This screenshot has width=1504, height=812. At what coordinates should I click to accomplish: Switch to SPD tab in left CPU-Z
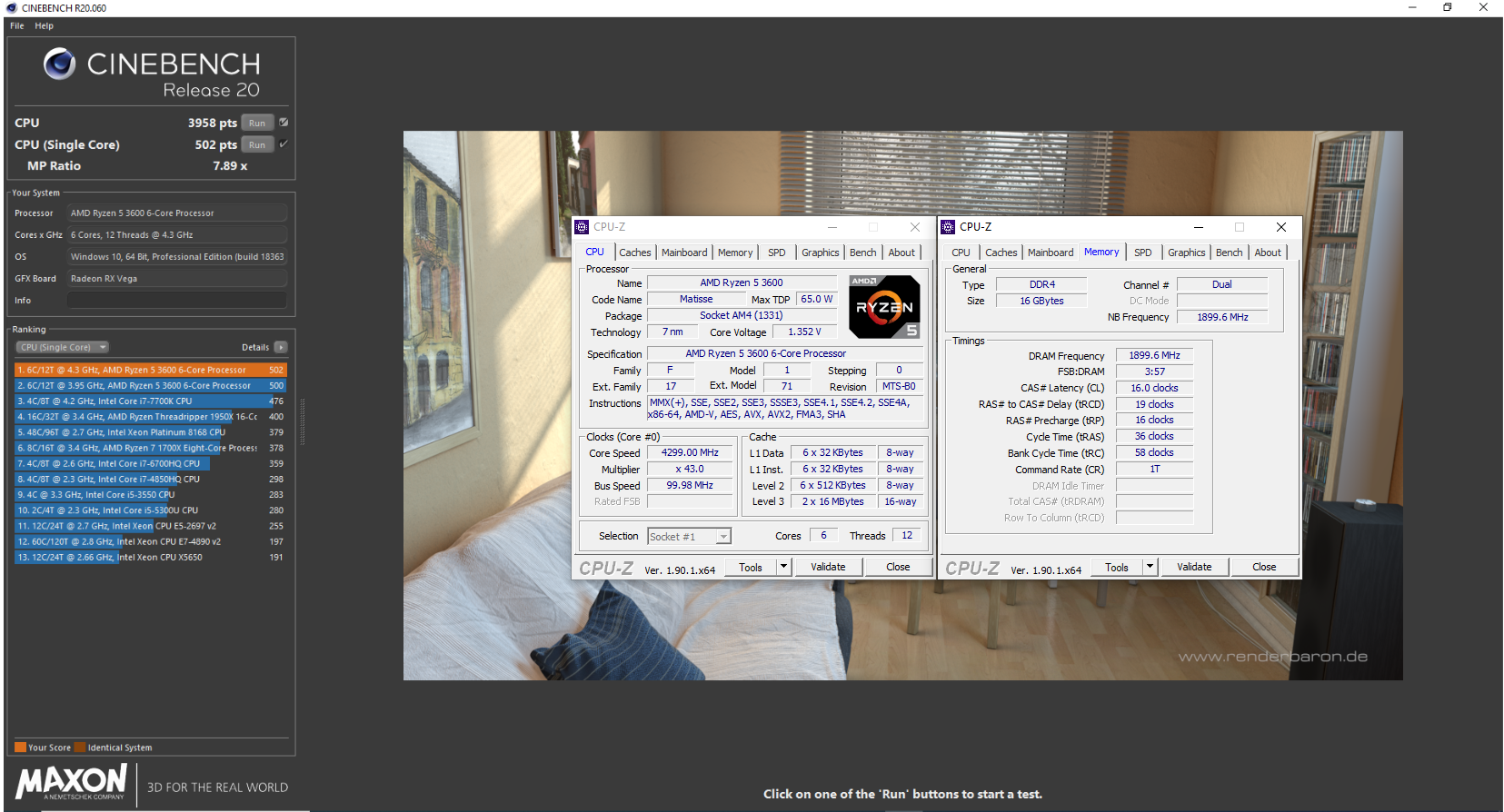[x=777, y=253]
